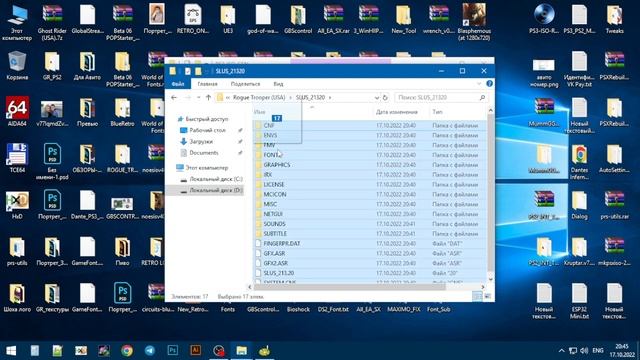Select Локальный диск (D:) in navigation pane
The width and height of the screenshot is (640, 360).
click(216, 190)
